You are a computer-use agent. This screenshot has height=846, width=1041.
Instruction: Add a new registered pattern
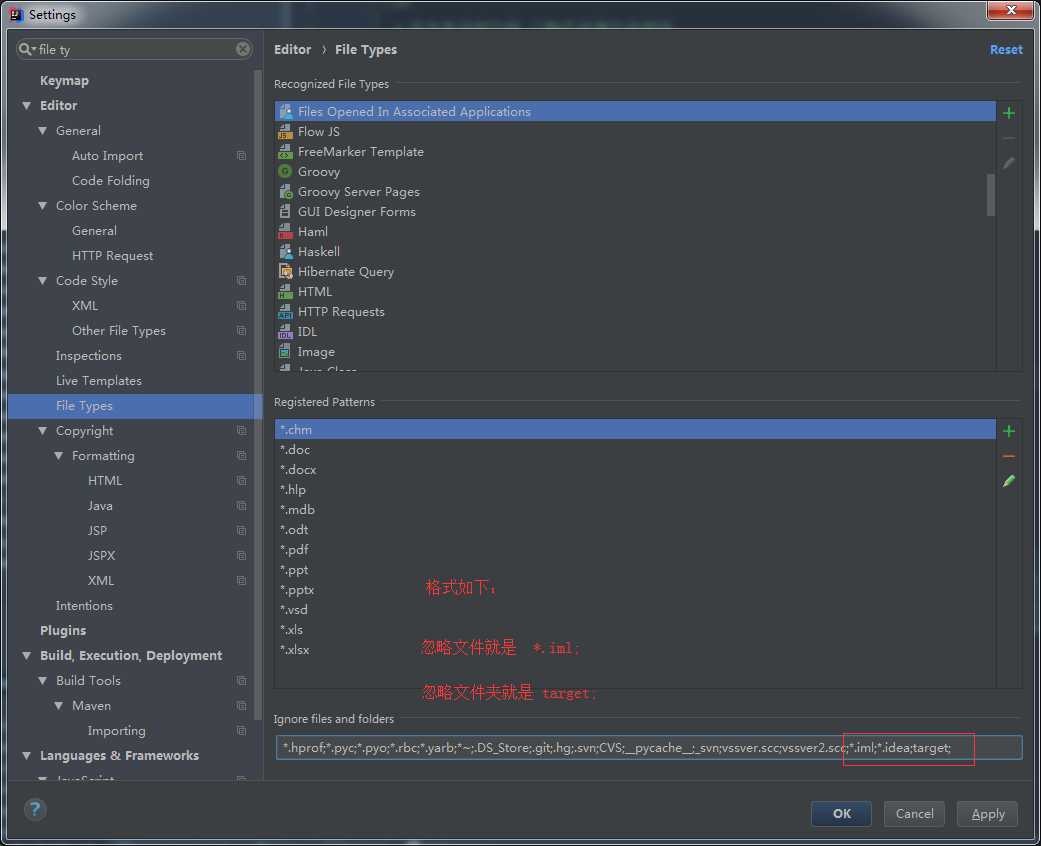(x=1008, y=431)
